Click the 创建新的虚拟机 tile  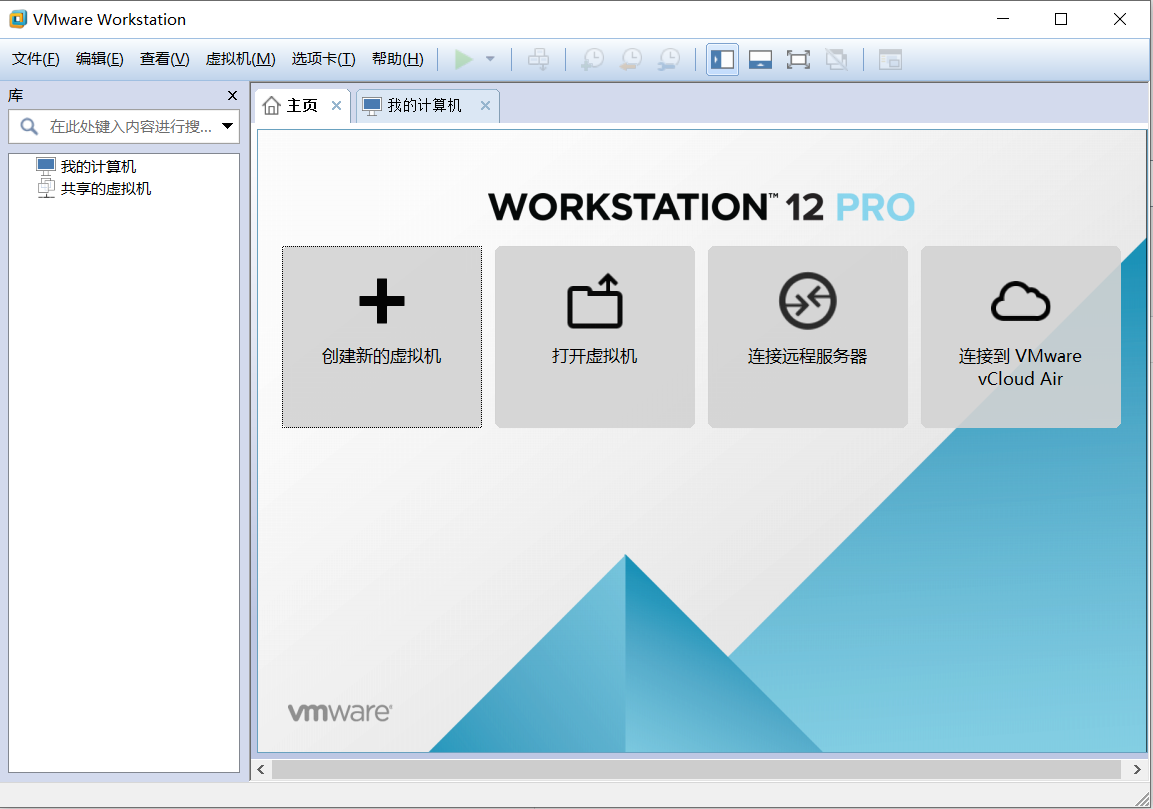(x=382, y=337)
